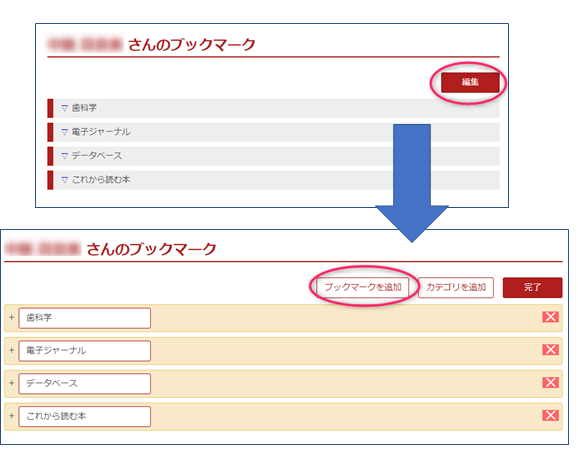Click the 電子ジャーナル category name input field
Screen dimensions: 578x471
pyautogui.click(x=84, y=350)
